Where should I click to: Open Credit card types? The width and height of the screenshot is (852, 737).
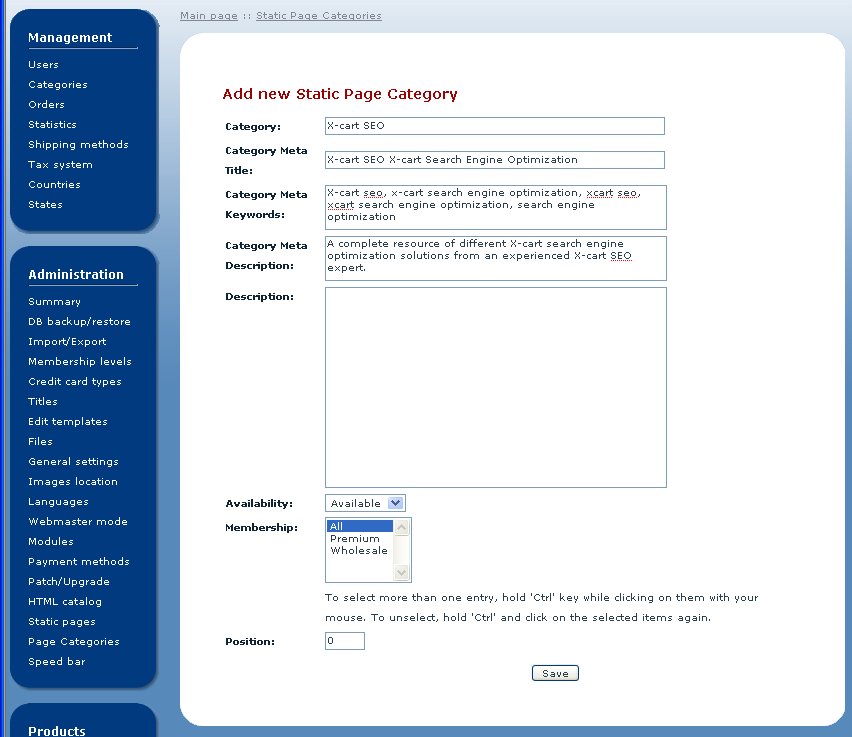(75, 382)
